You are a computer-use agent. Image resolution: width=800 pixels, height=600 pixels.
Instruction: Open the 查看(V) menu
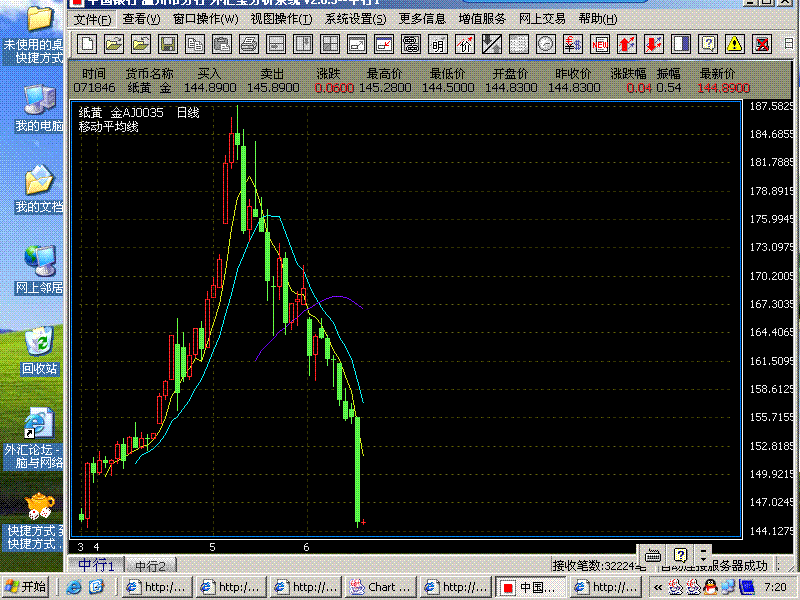pos(141,19)
